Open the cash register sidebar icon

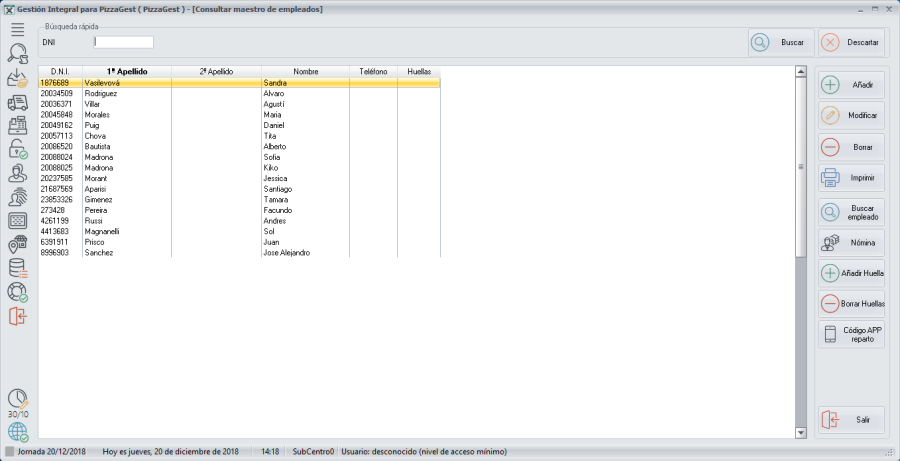17,125
